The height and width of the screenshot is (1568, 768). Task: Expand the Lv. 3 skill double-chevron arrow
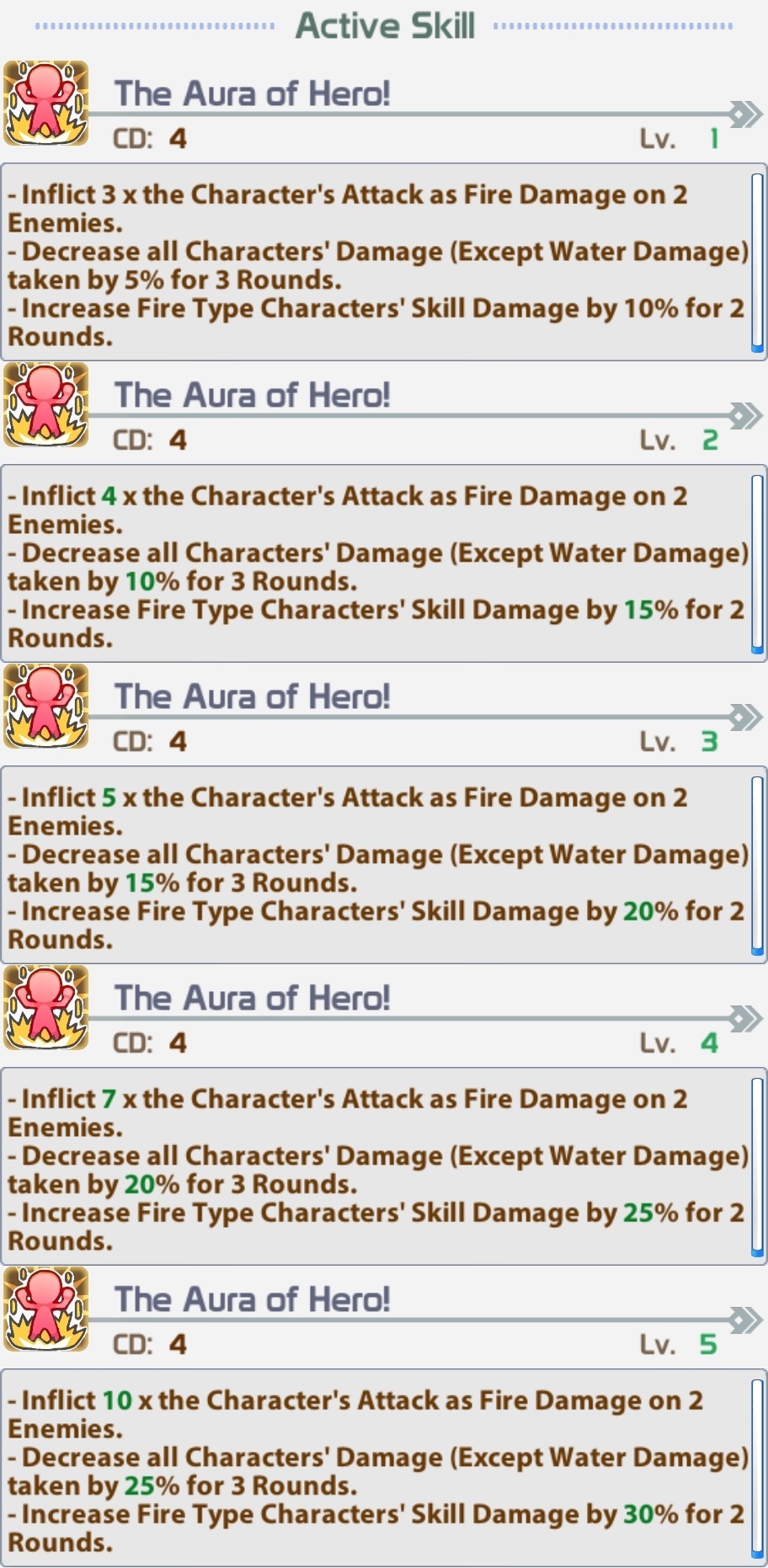pos(745,717)
